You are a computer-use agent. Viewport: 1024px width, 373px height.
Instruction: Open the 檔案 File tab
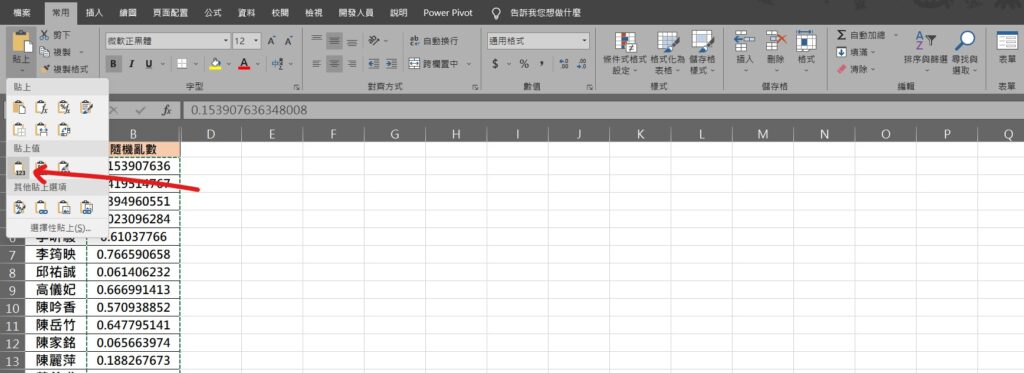click(22, 12)
